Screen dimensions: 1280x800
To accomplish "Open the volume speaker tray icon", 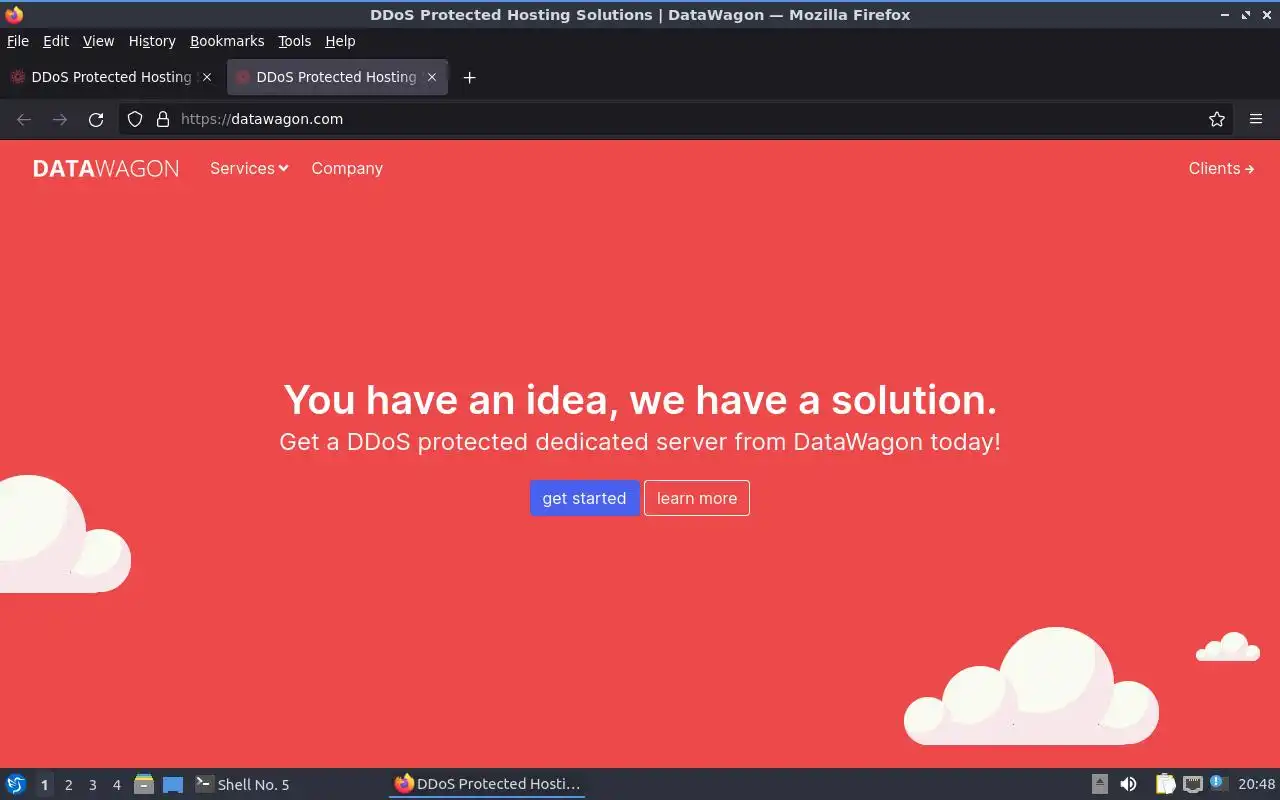I will pos(1128,784).
